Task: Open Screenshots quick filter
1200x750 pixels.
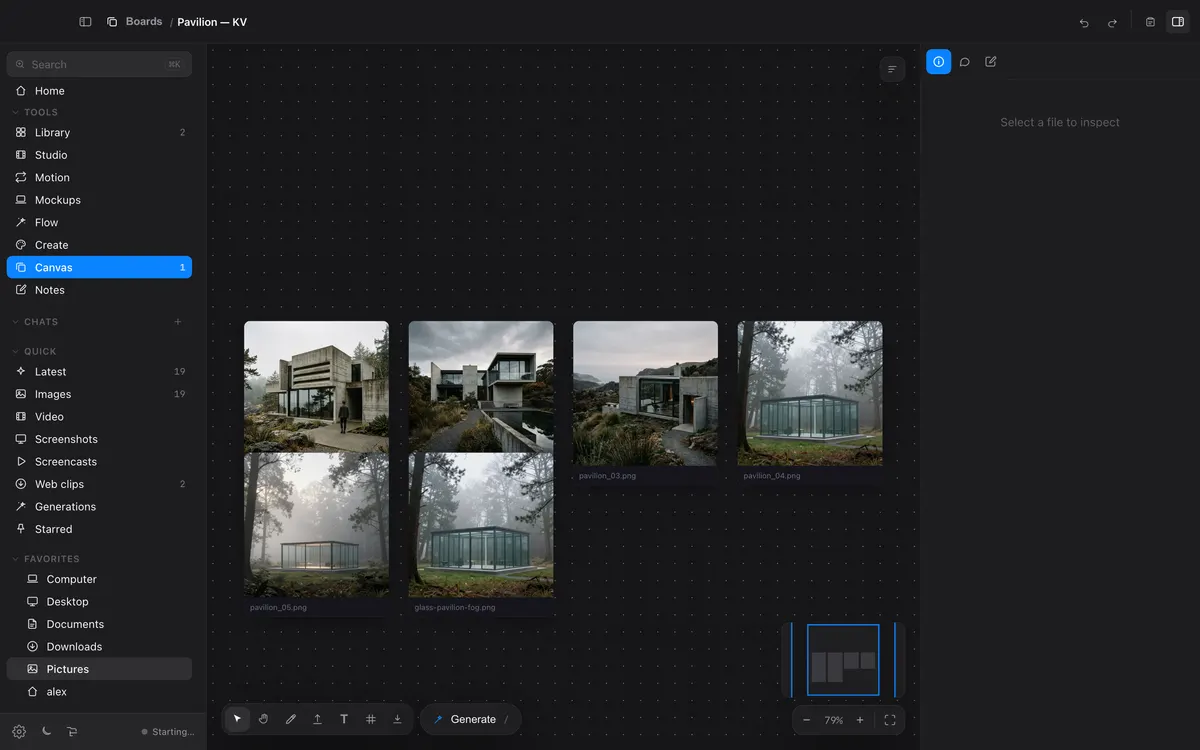Action: tap(99, 439)
